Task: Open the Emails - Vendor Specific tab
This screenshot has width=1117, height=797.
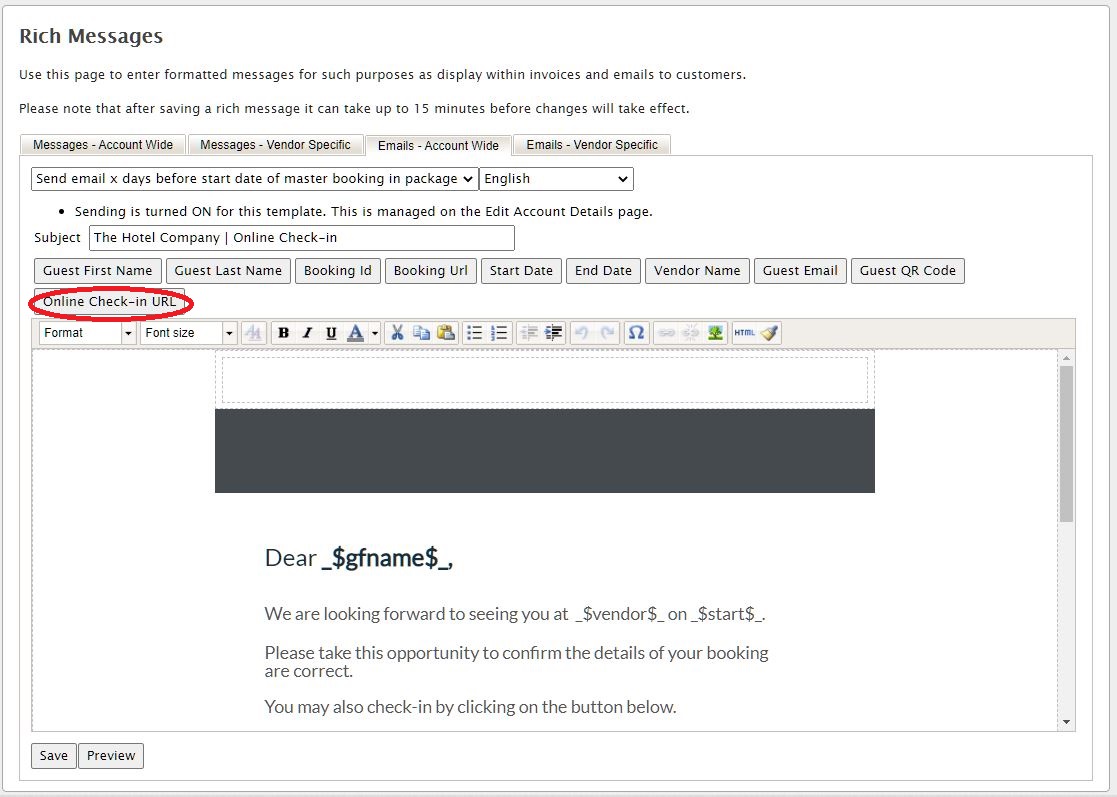Action: pyautogui.click(x=591, y=145)
